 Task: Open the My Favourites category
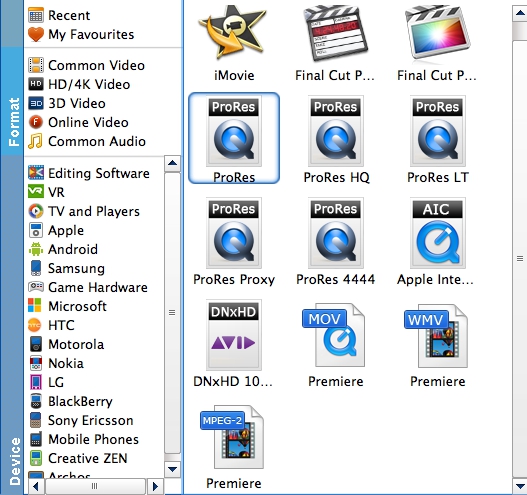pyautogui.click(x=91, y=35)
